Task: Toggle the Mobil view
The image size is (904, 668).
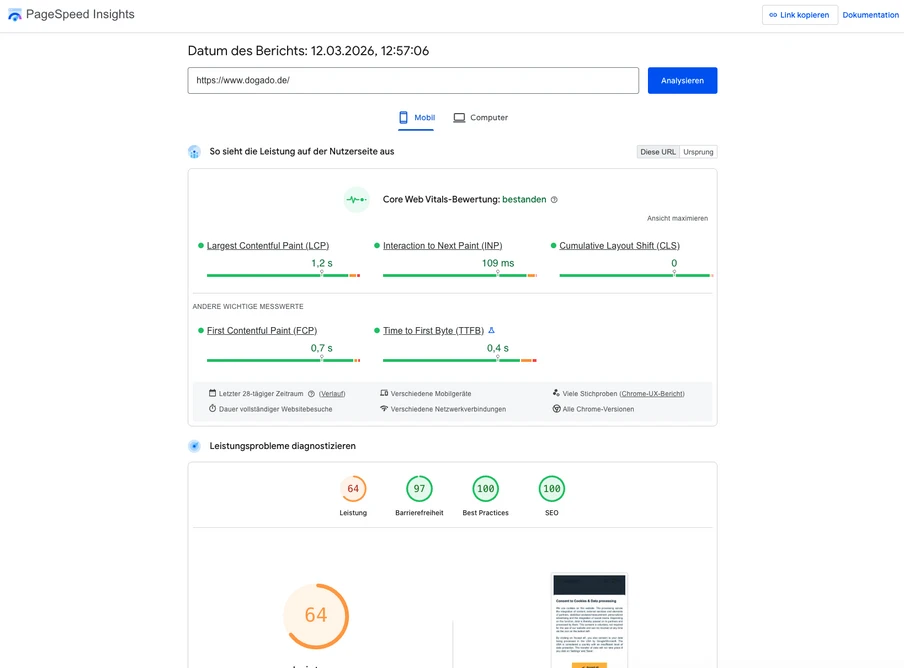Action: 423,117
